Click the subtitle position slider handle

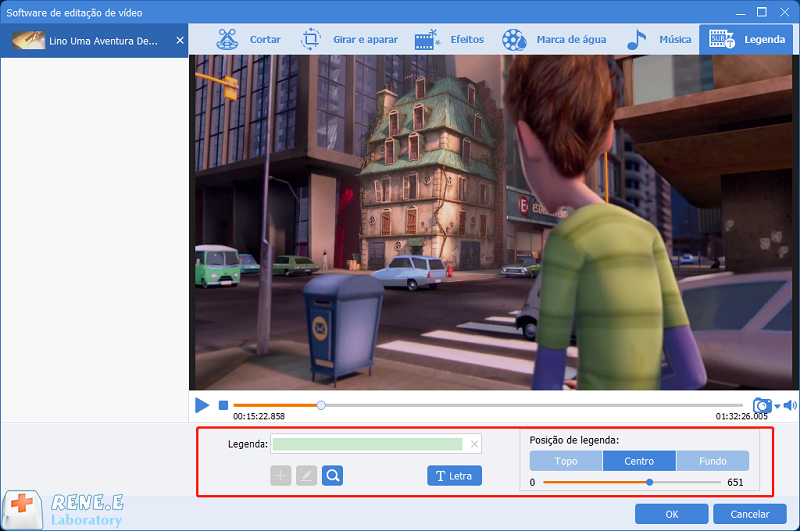click(649, 482)
